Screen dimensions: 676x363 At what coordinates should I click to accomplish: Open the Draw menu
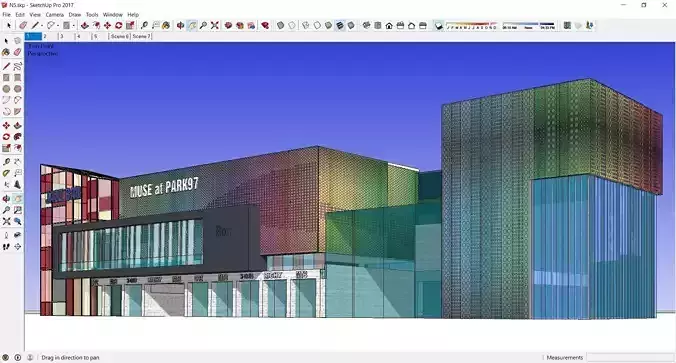[x=75, y=15]
